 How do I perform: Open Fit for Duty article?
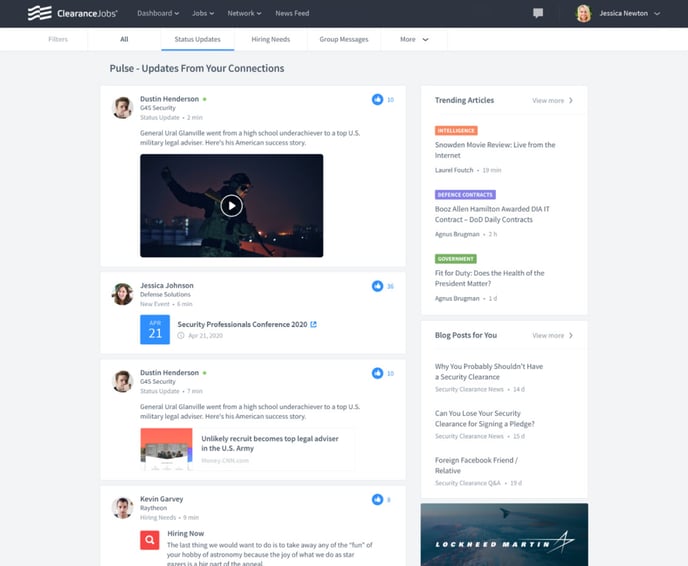(489, 278)
